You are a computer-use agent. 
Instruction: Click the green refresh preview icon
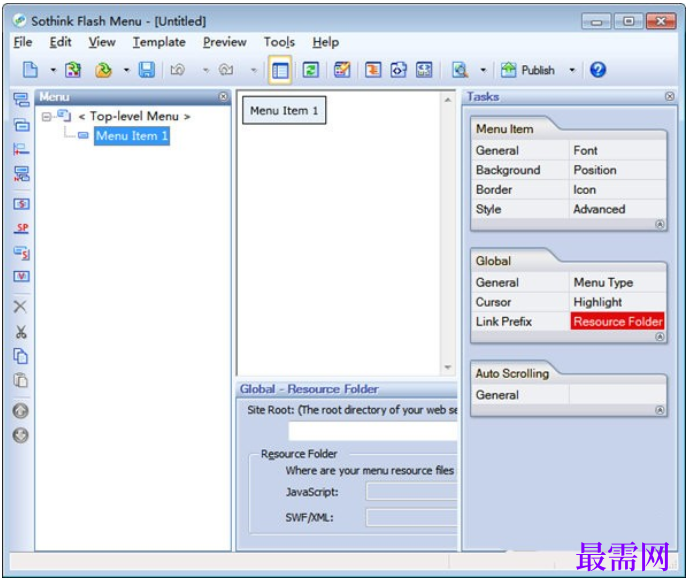click(x=311, y=70)
